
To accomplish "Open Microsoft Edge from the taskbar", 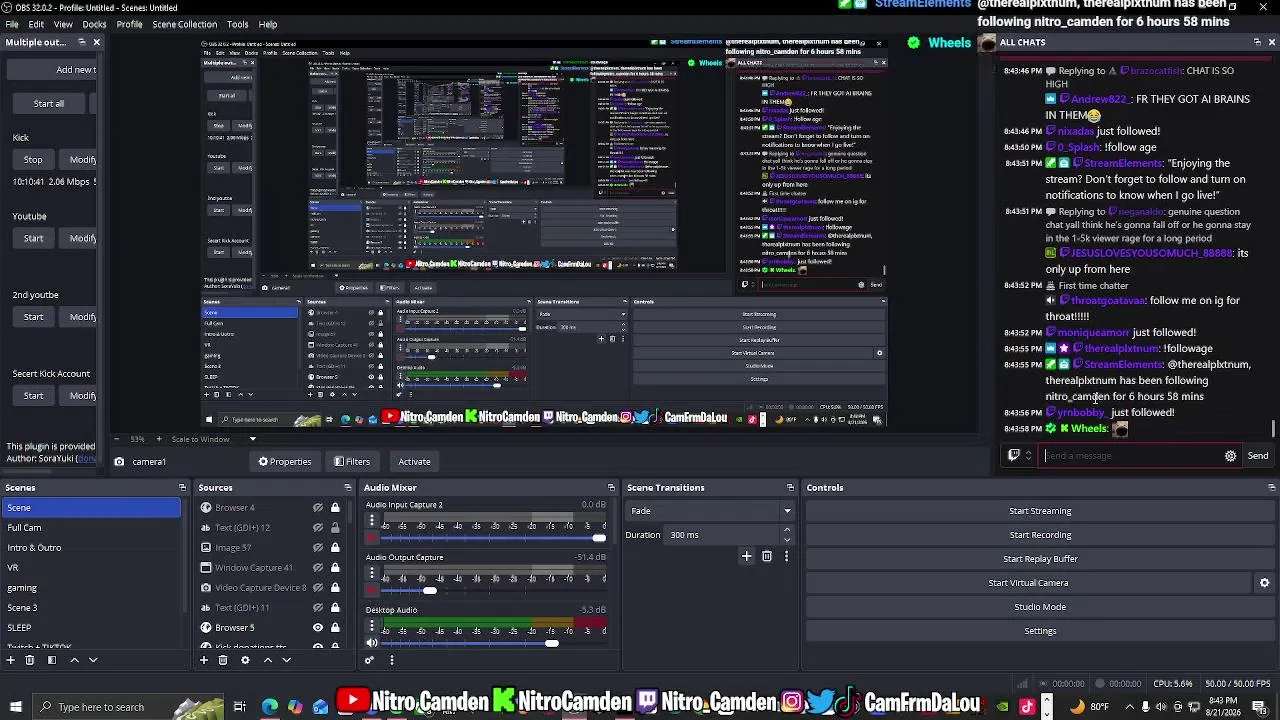I will tap(270, 707).
